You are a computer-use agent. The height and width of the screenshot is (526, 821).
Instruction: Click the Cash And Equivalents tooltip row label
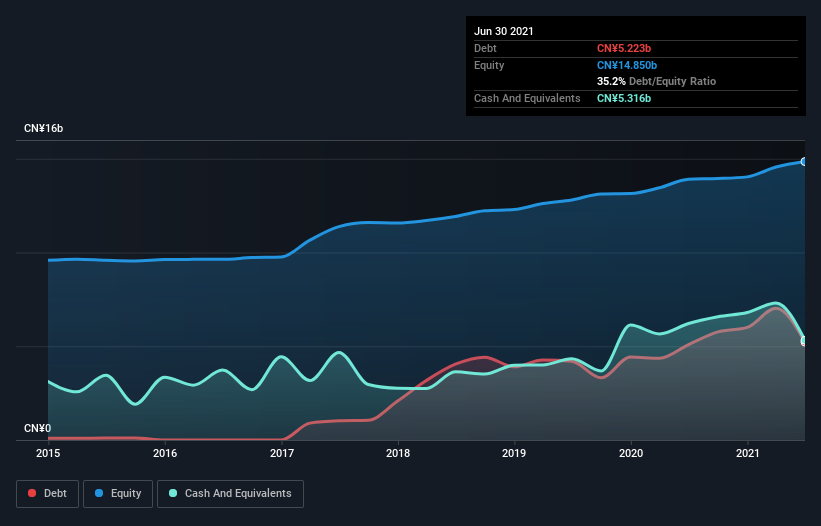tap(527, 98)
